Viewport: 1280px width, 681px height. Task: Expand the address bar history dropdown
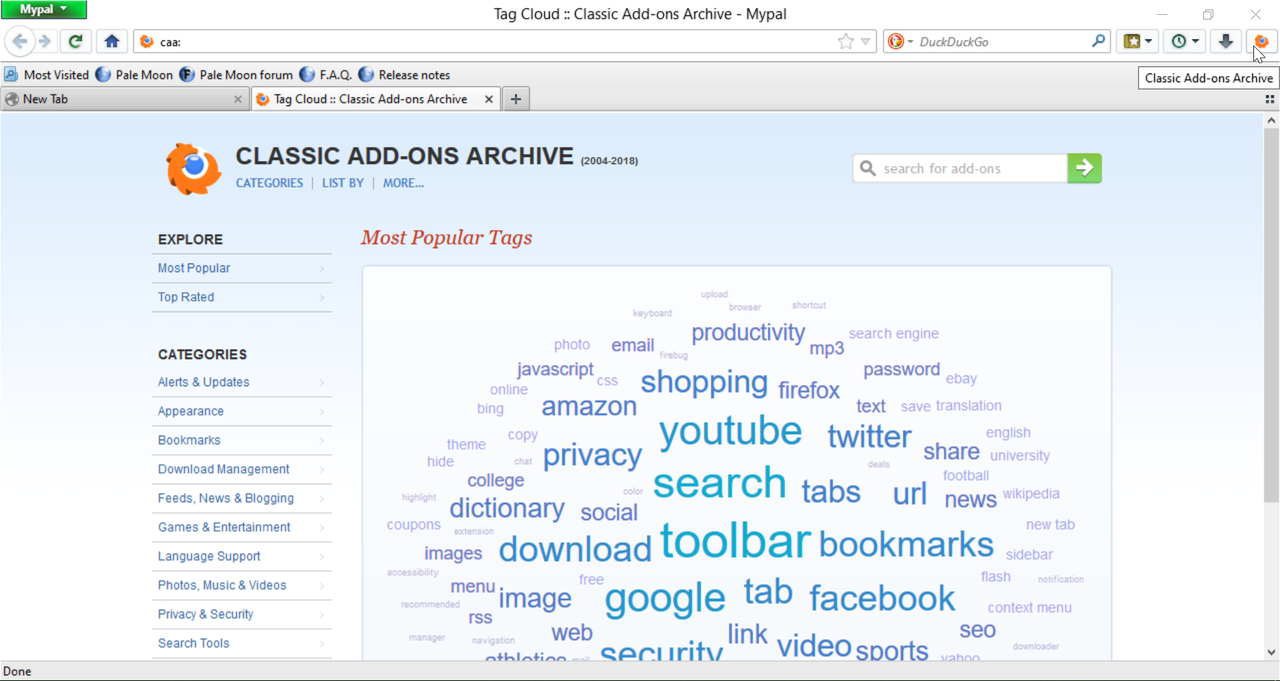[866, 42]
